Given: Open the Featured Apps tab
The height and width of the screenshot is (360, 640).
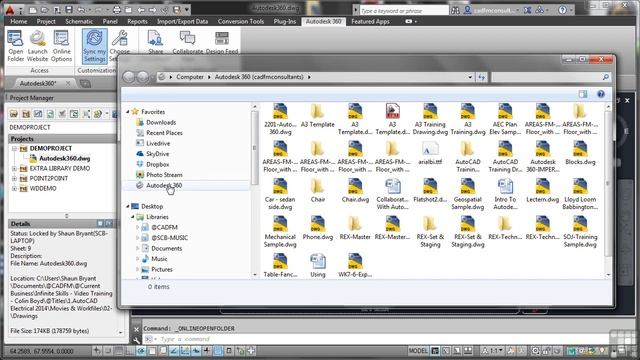Looking at the screenshot, I should 370,21.
